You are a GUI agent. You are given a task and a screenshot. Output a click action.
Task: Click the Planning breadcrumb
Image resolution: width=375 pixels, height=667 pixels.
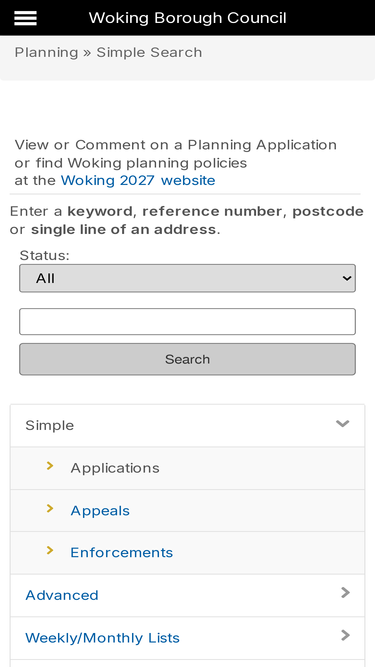tap(46, 52)
